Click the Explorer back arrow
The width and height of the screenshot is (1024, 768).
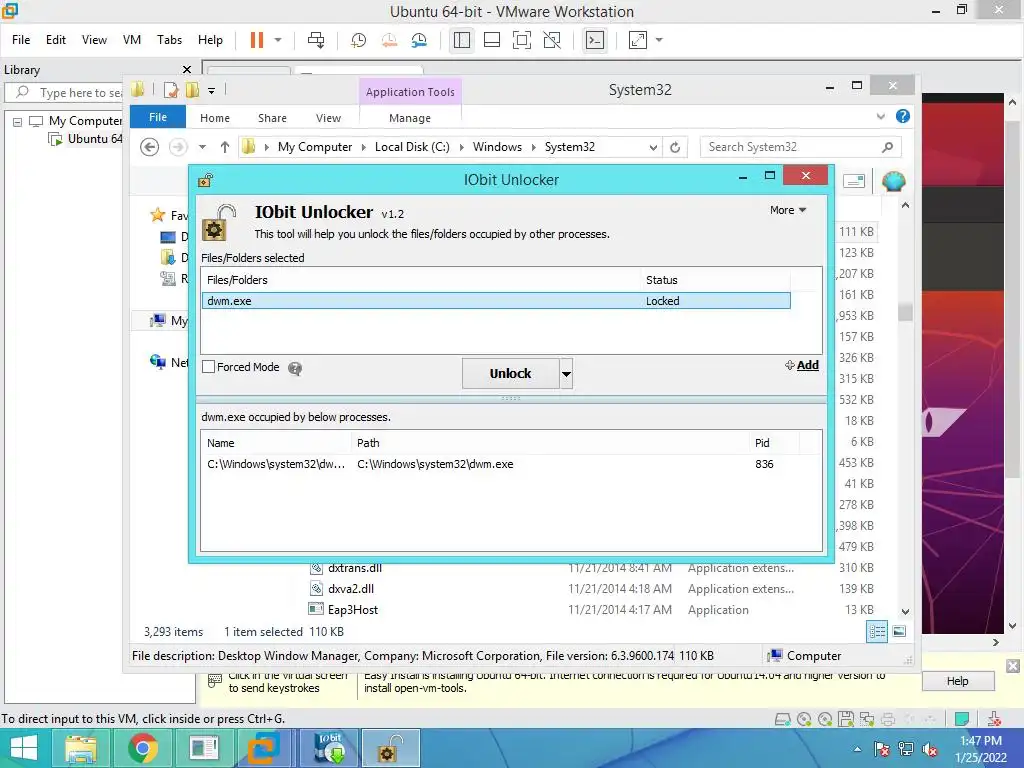tap(150, 147)
